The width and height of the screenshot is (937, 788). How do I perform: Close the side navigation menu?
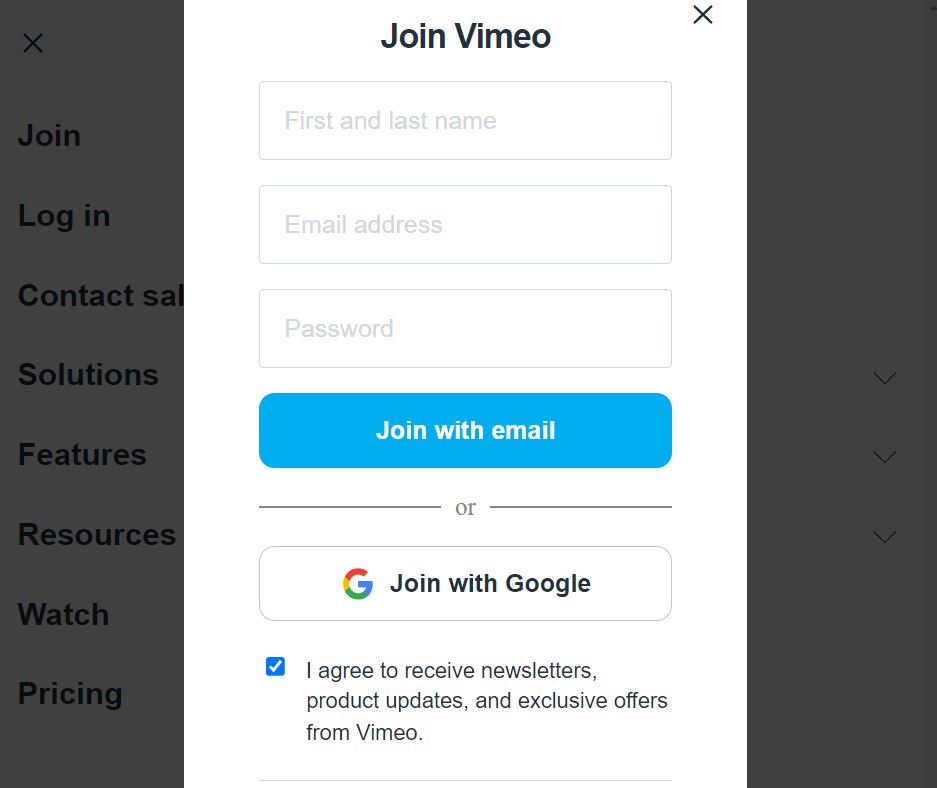point(33,43)
